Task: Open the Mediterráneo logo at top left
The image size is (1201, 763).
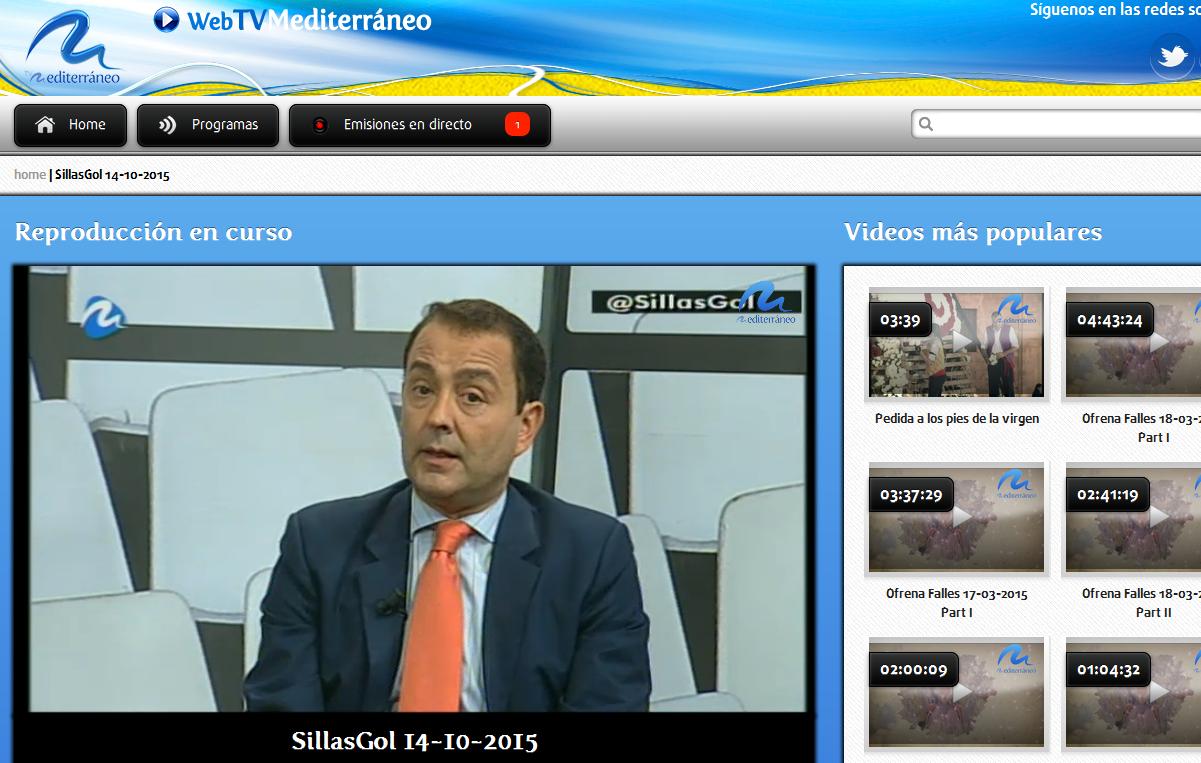Action: click(x=74, y=48)
